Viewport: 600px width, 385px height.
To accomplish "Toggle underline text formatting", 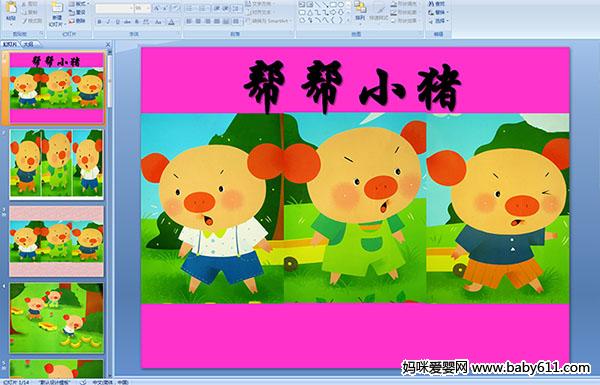I will coord(118,22).
